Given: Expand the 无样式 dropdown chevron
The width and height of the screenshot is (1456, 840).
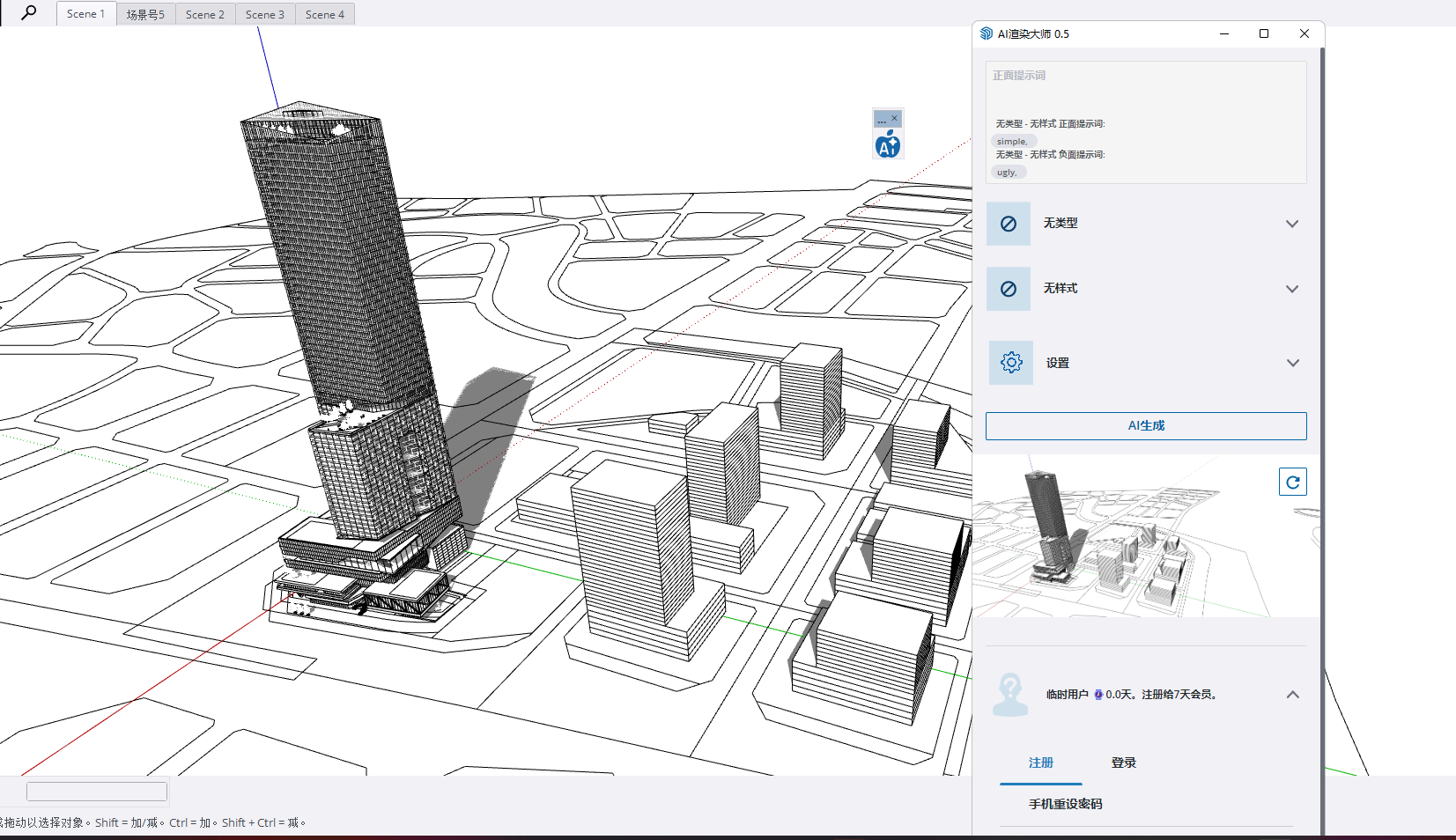Looking at the screenshot, I should tap(1292, 289).
